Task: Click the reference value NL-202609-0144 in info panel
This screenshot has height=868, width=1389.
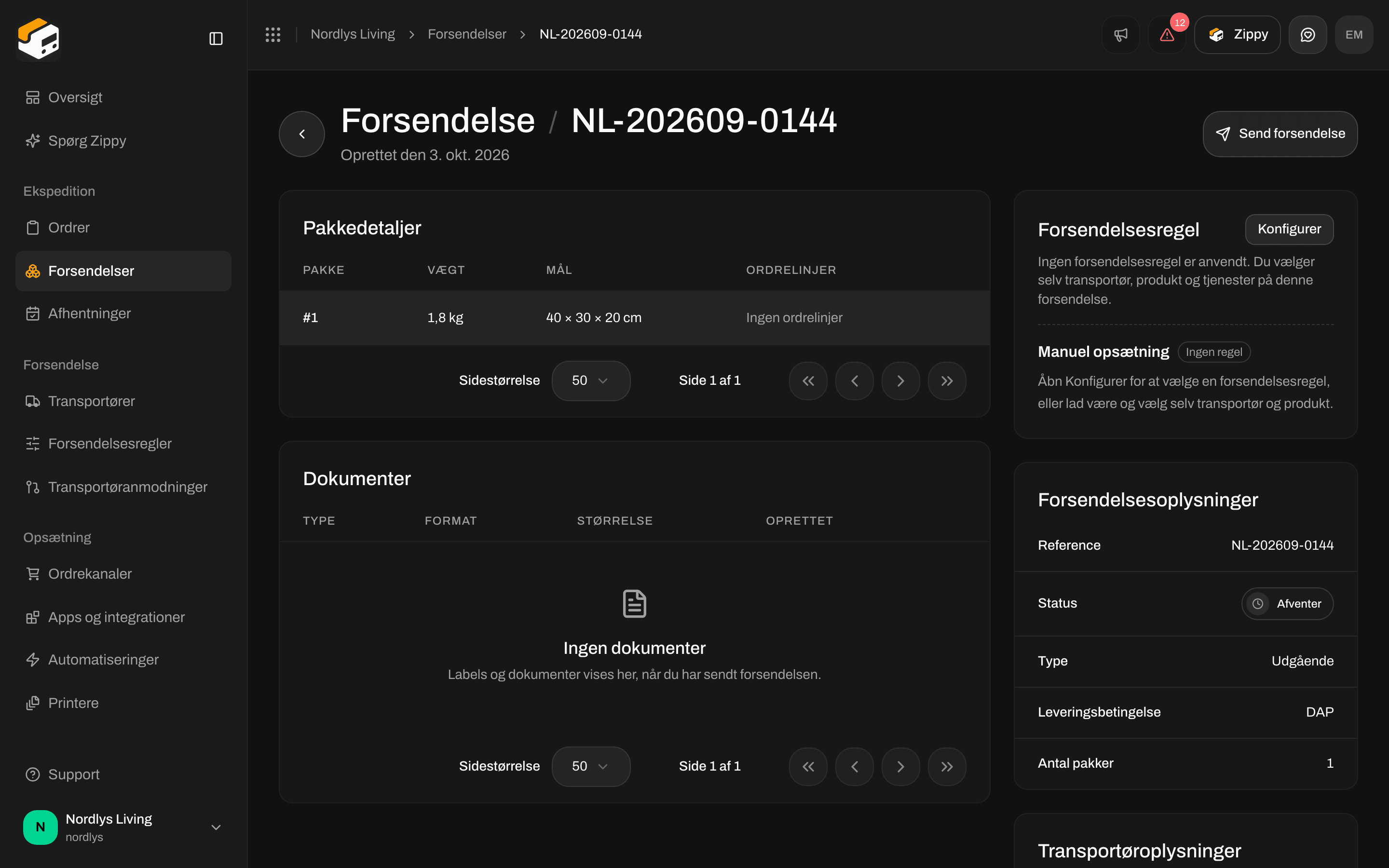Action: (x=1281, y=545)
